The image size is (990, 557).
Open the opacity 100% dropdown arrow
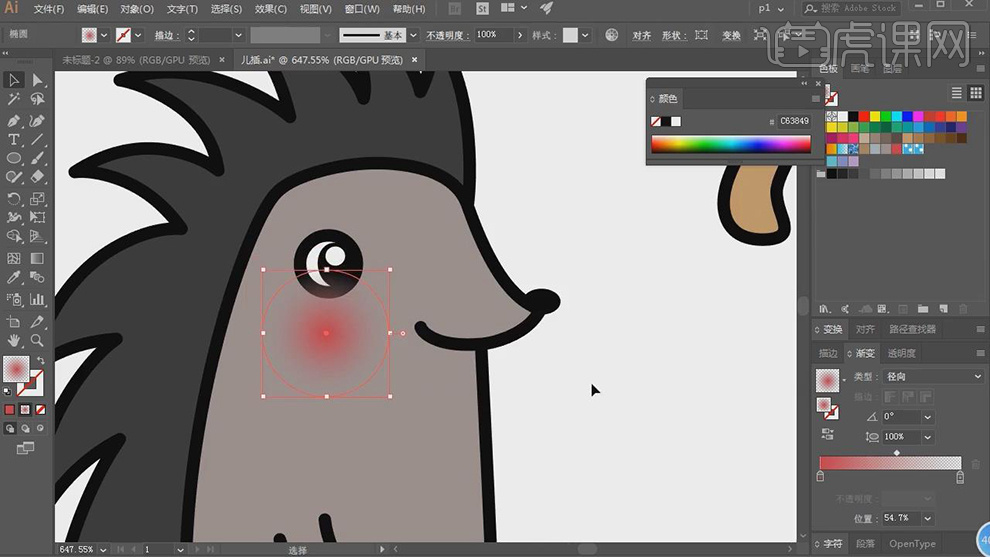click(x=519, y=35)
